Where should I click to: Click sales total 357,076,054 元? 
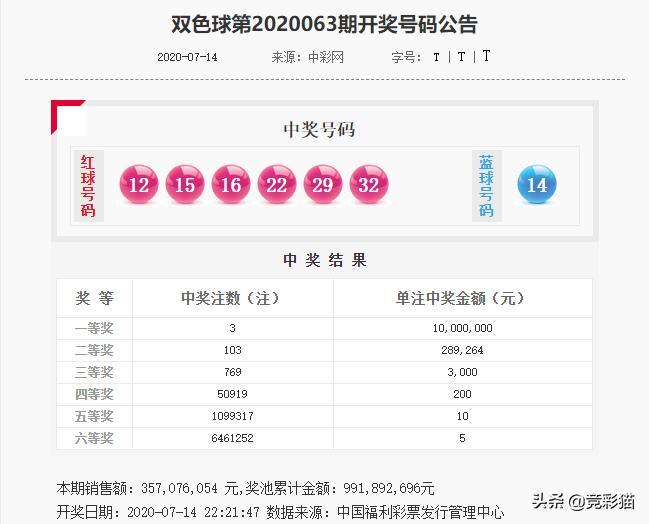(190, 488)
